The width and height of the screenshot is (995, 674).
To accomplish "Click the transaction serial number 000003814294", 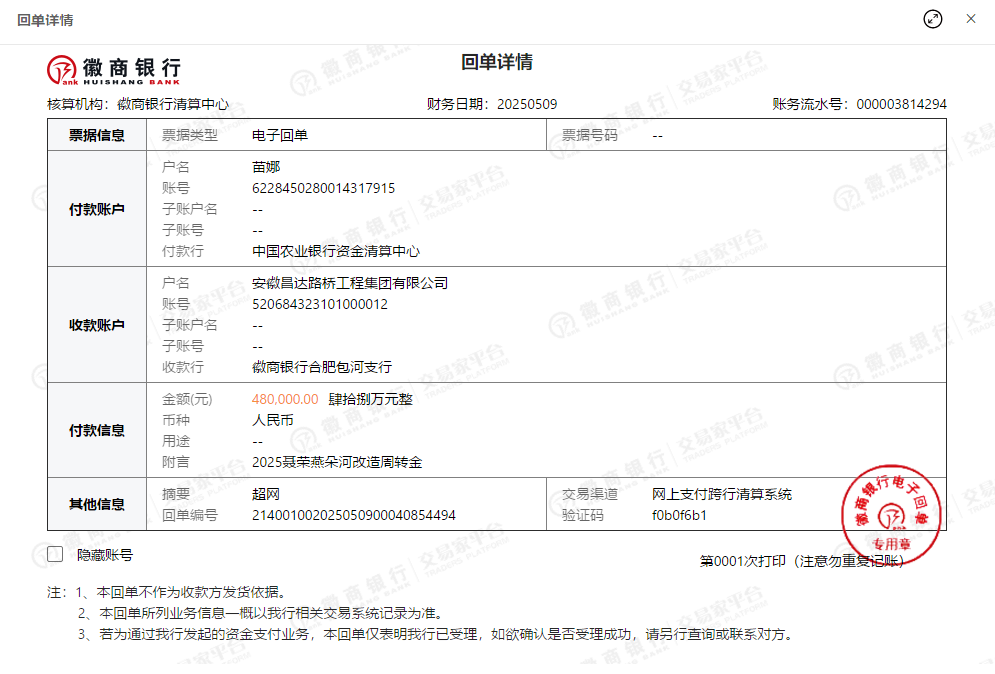I will click(x=901, y=104).
